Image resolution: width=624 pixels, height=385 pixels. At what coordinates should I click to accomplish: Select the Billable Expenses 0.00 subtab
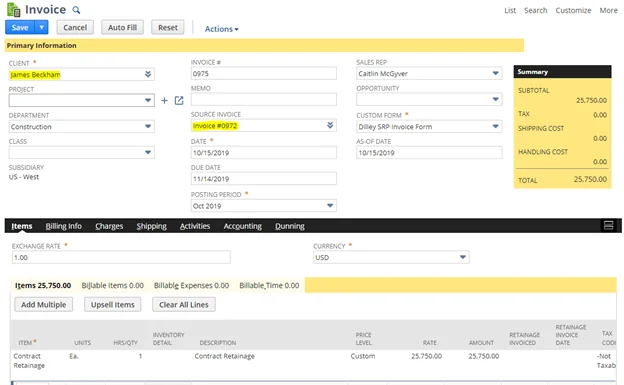191,285
